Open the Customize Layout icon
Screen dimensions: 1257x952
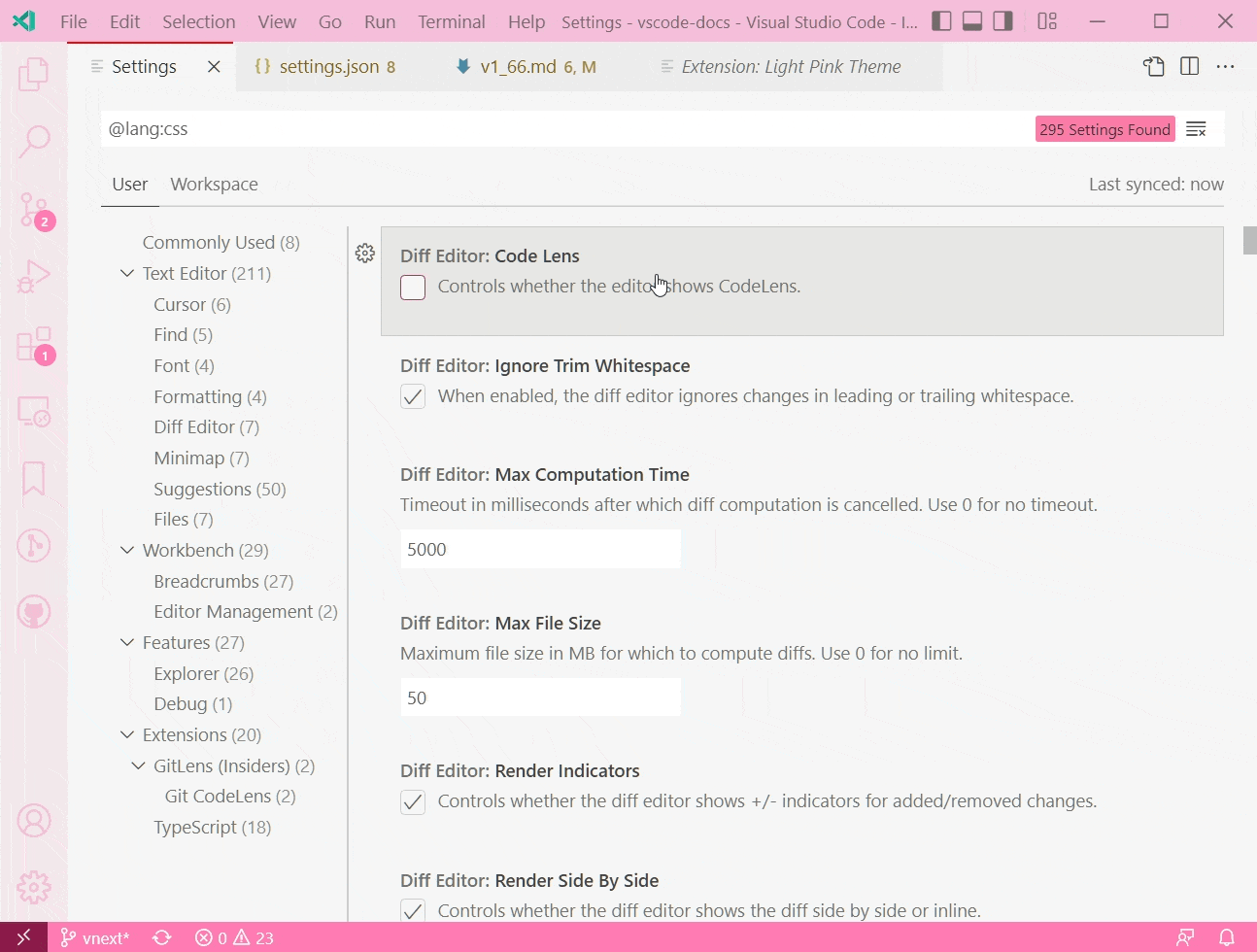[x=1047, y=21]
